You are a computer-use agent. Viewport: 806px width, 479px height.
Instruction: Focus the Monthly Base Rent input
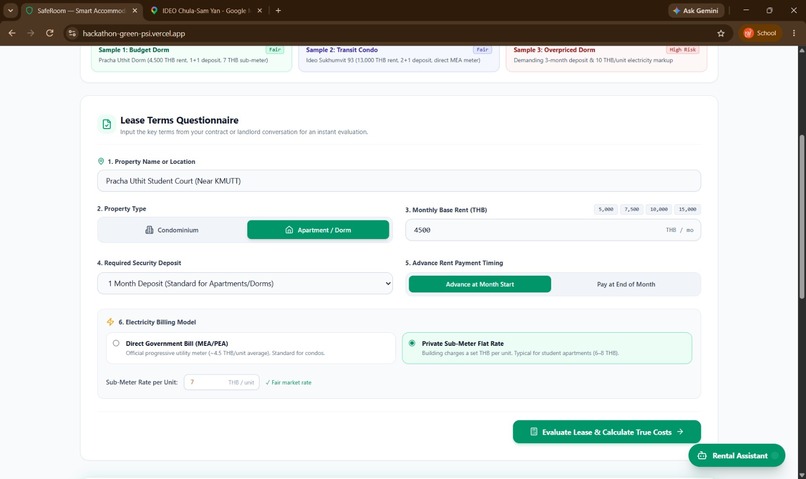(x=553, y=230)
